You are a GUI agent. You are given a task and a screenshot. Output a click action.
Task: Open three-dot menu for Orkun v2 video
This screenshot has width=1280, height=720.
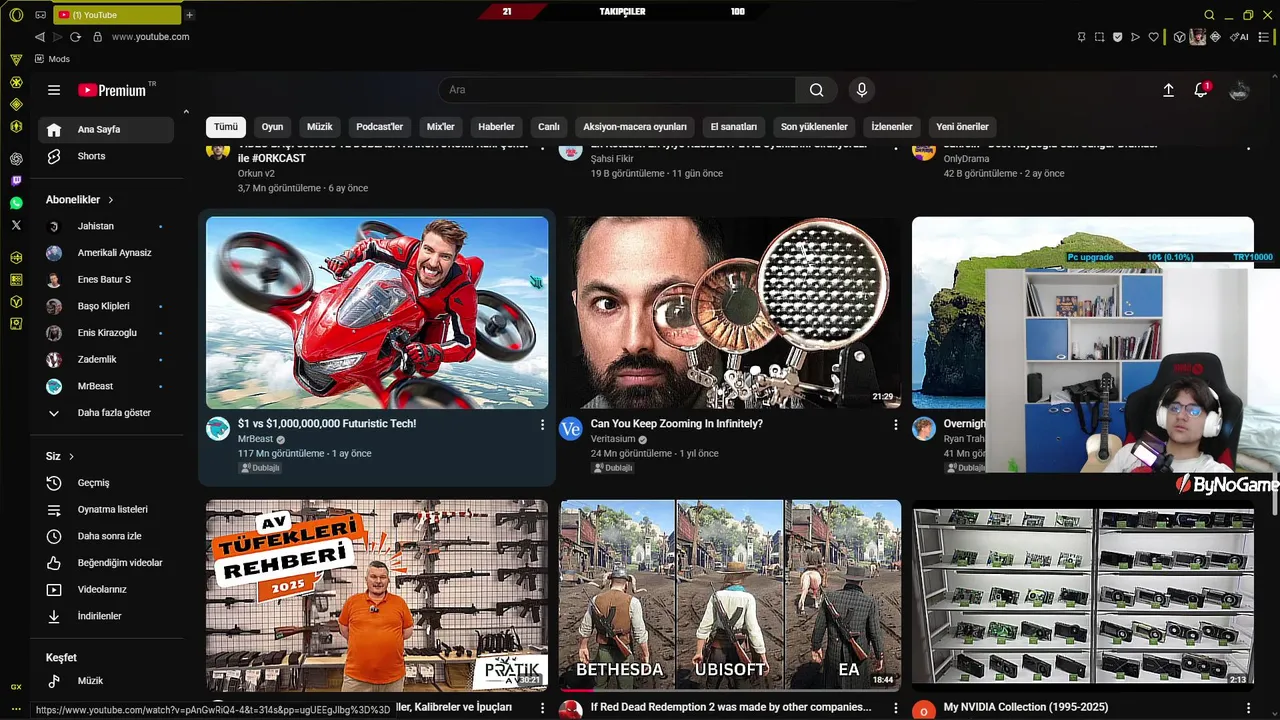click(543, 148)
